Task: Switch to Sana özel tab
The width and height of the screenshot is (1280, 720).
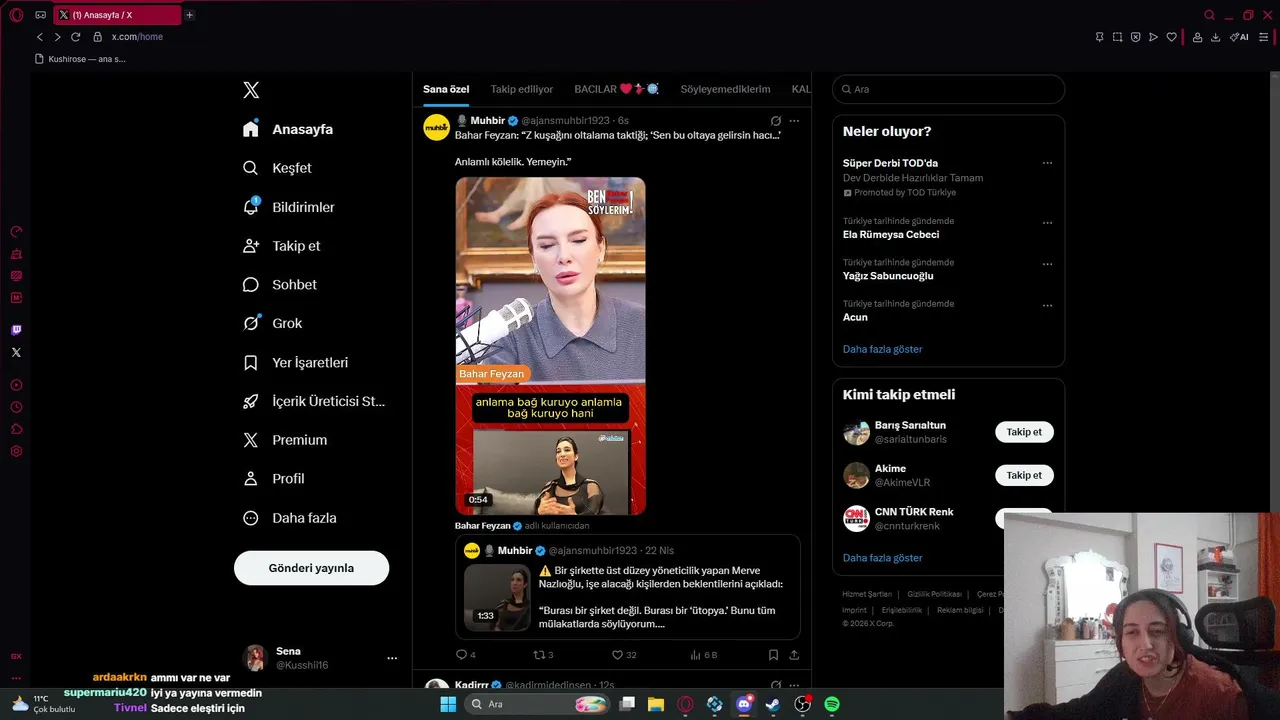Action: (446, 89)
